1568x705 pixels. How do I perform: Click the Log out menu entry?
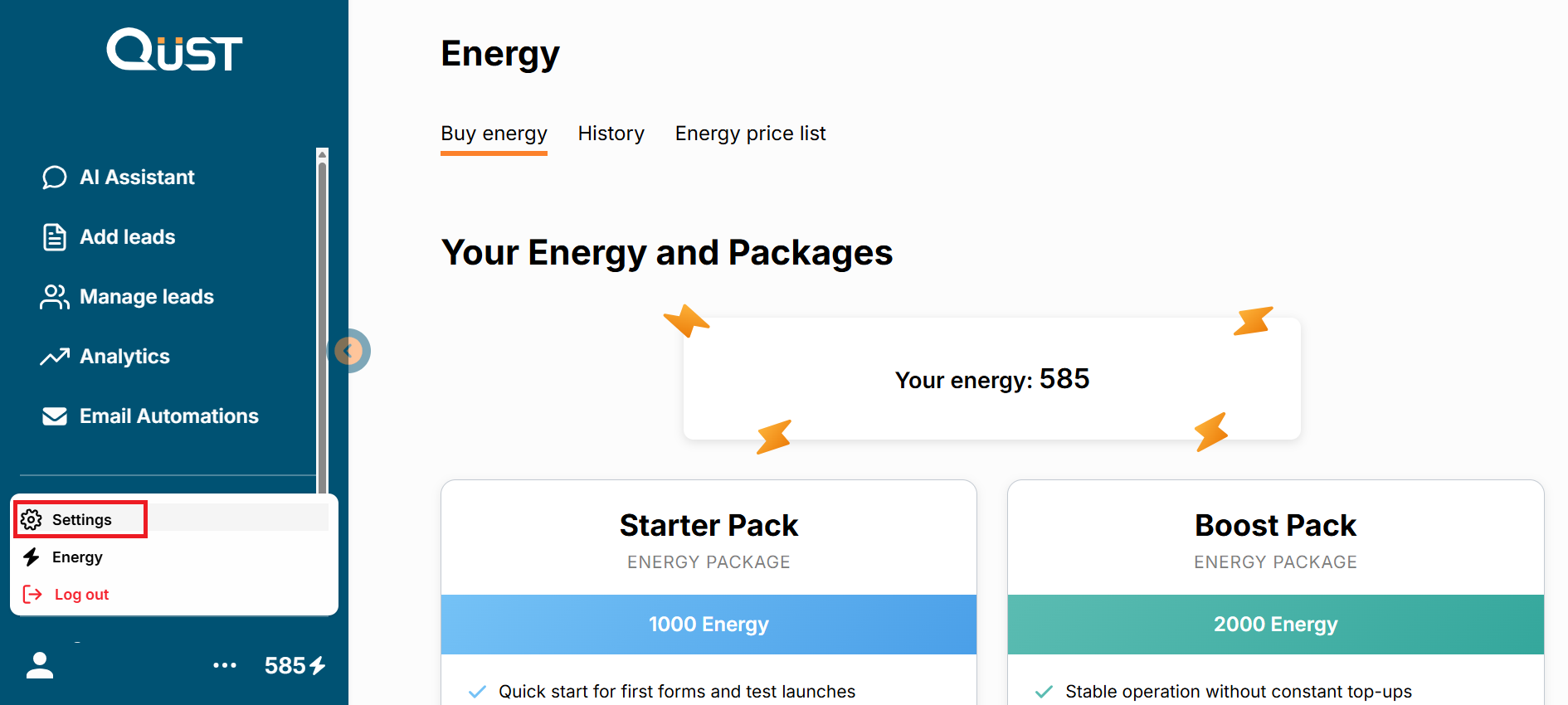pyautogui.click(x=81, y=595)
